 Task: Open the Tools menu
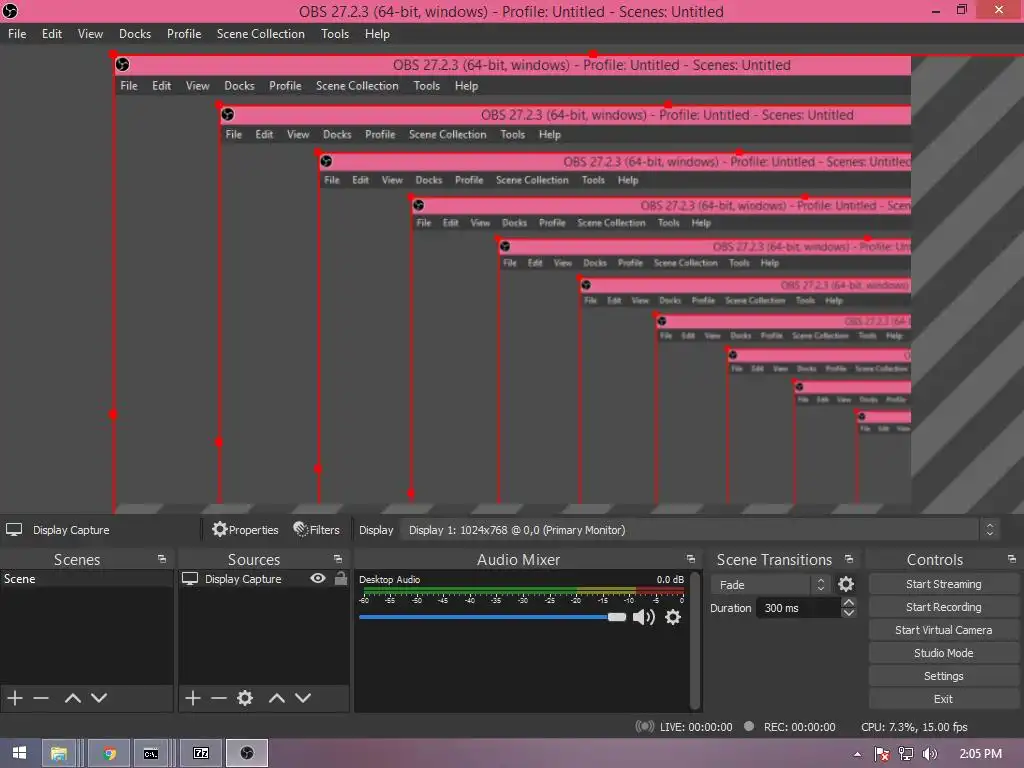click(x=334, y=34)
